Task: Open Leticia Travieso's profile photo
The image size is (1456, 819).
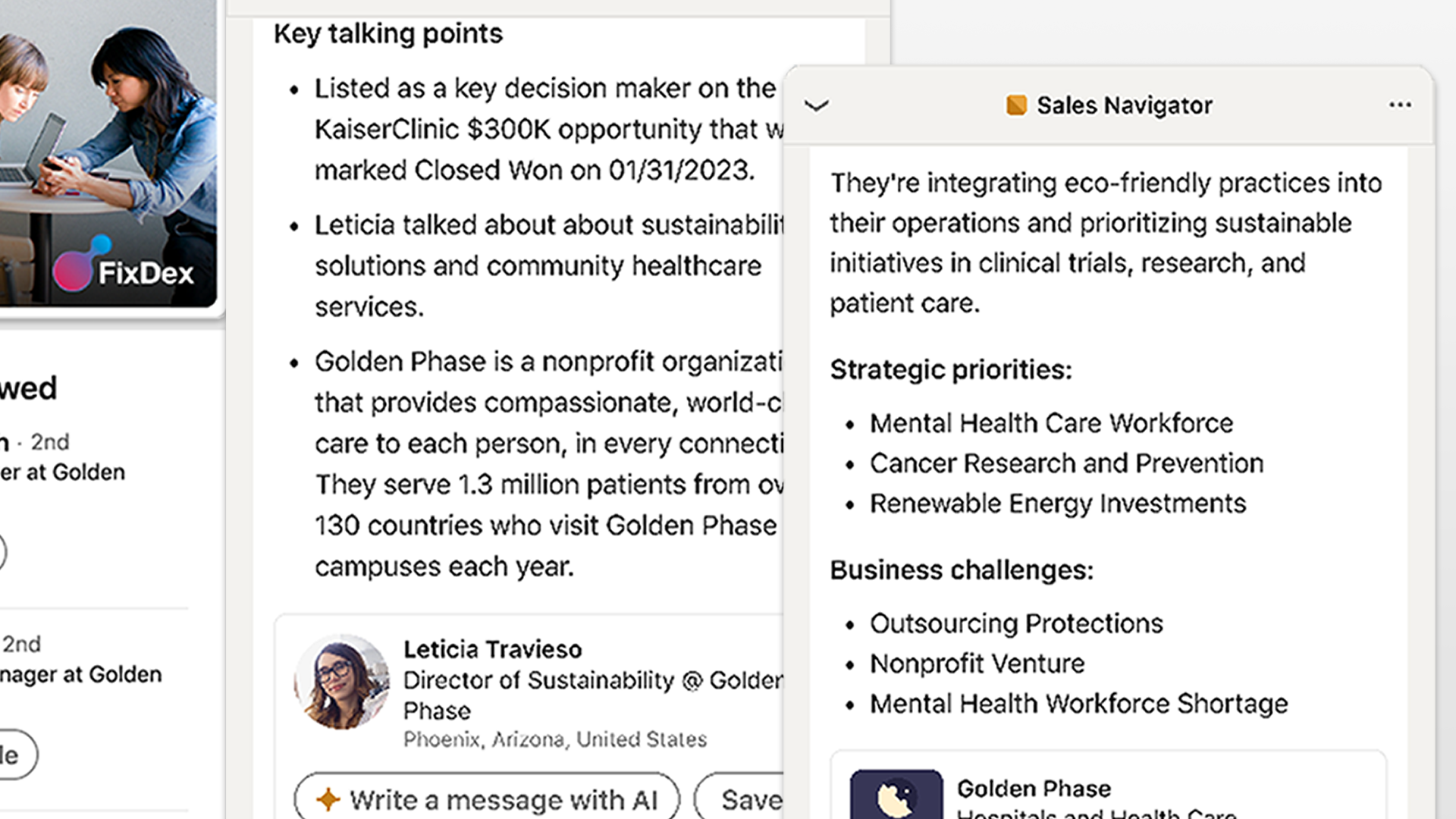Action: click(x=341, y=682)
